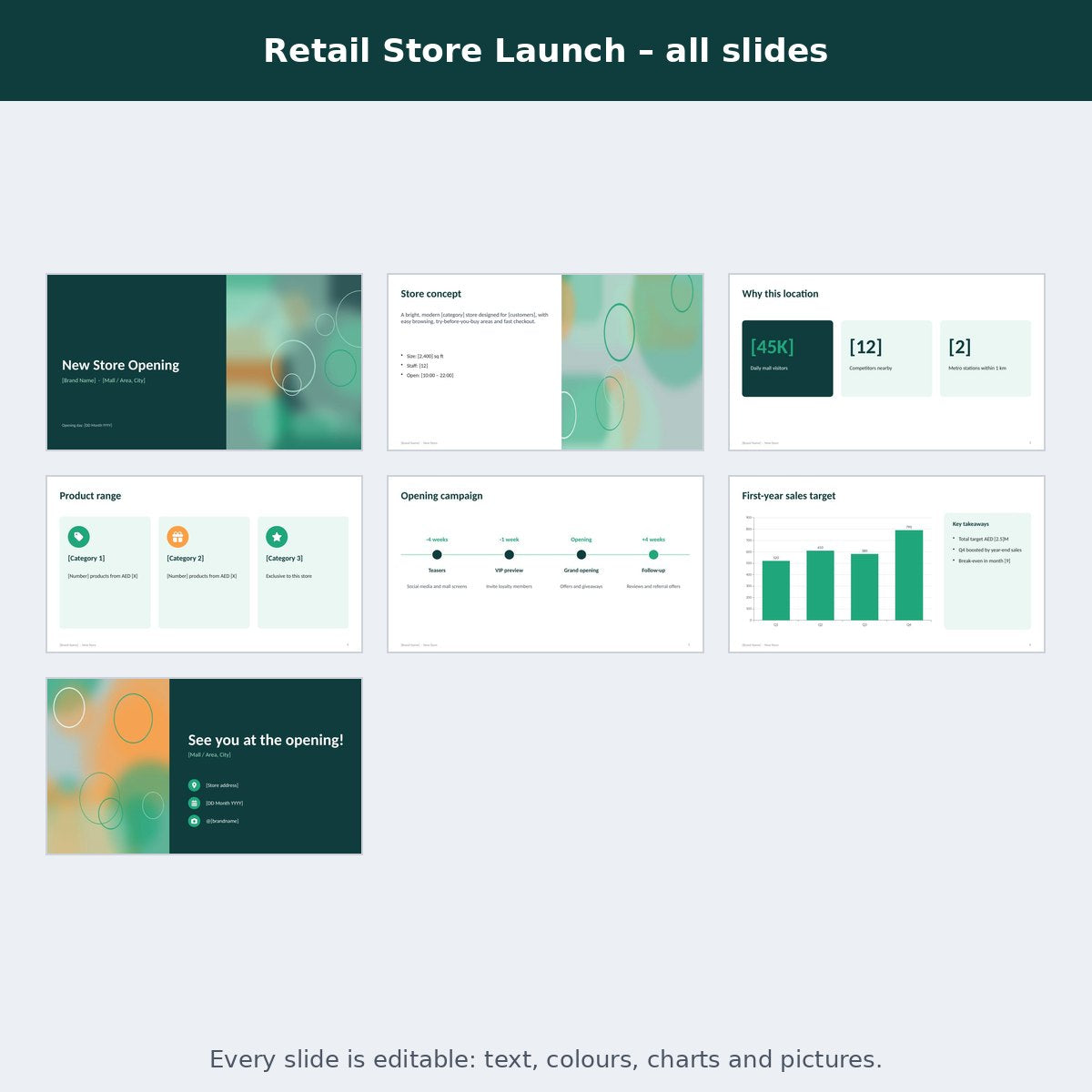The height and width of the screenshot is (1092, 1092).
Task: Click the Teasers timeline dot
Action: pyautogui.click(x=437, y=555)
